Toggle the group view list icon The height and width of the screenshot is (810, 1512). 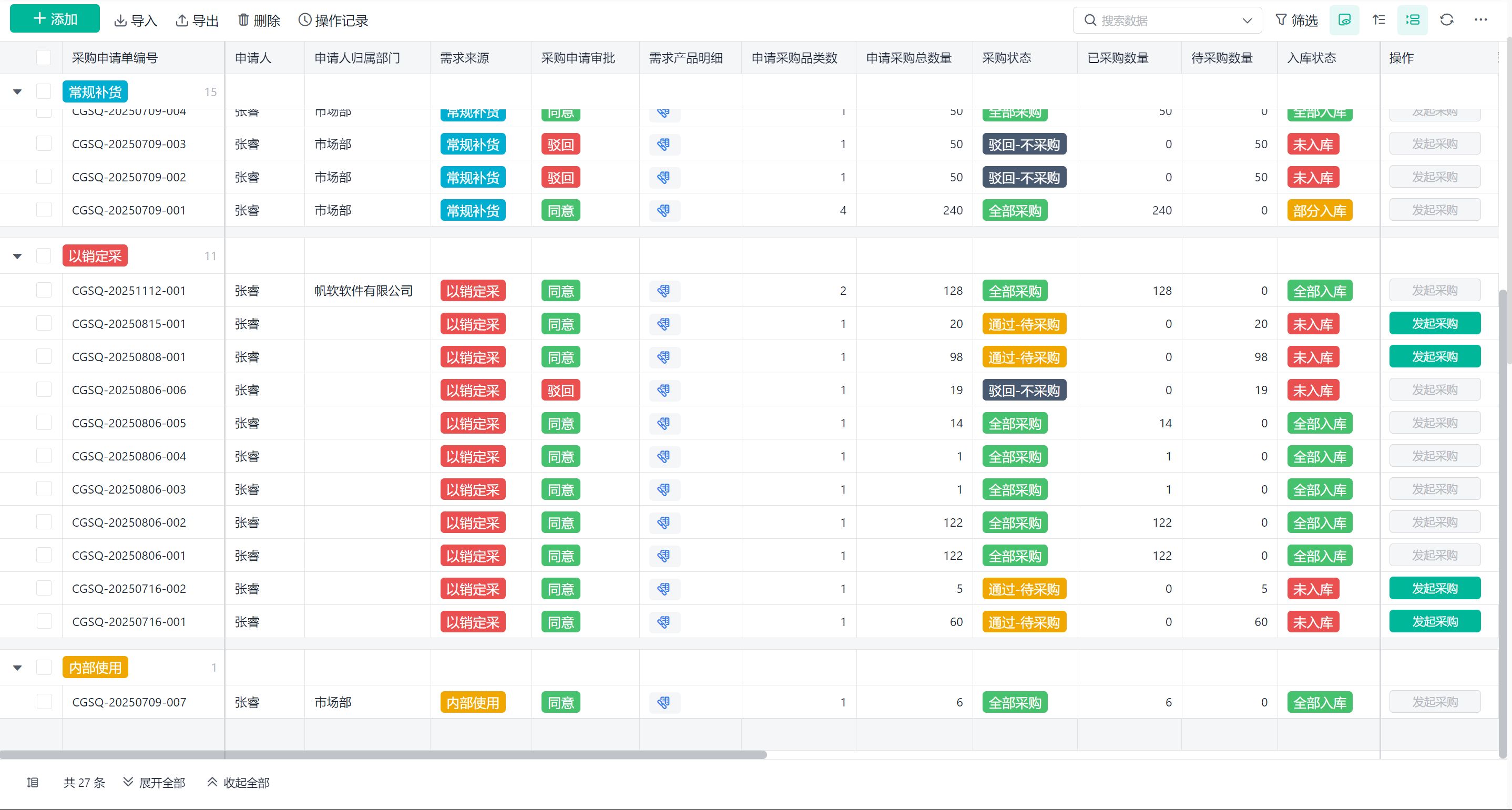(1412, 20)
